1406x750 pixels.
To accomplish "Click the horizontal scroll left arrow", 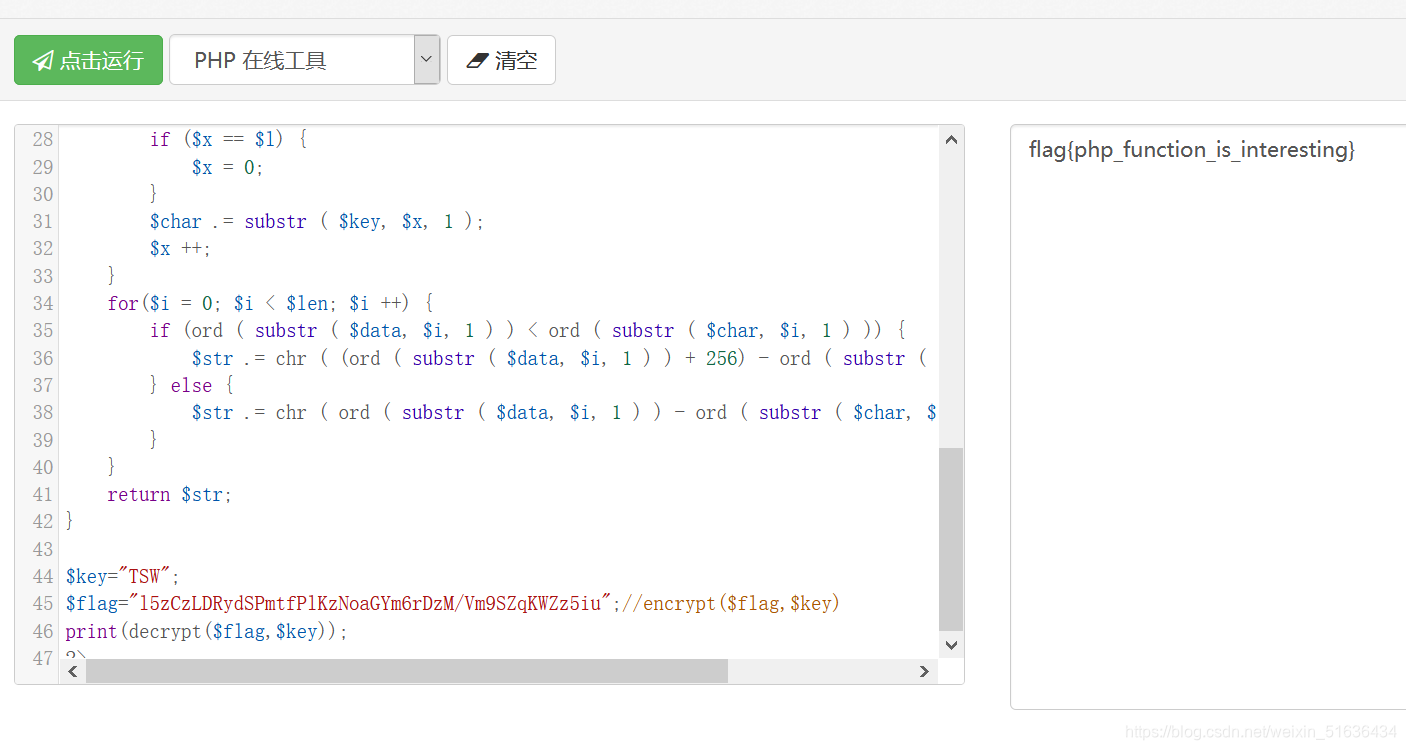I will (73, 672).
